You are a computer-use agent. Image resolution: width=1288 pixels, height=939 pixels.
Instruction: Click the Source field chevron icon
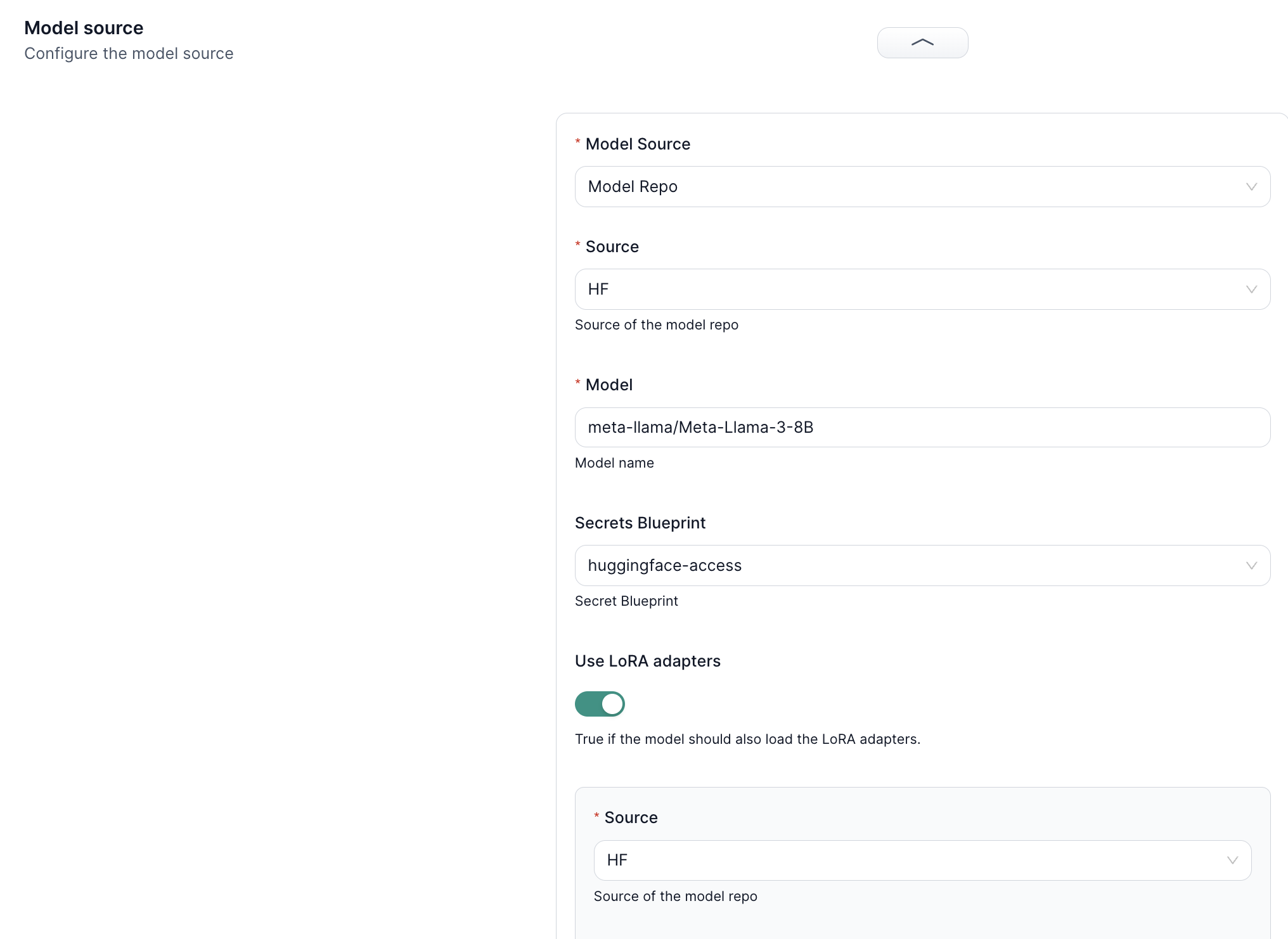[1251, 289]
